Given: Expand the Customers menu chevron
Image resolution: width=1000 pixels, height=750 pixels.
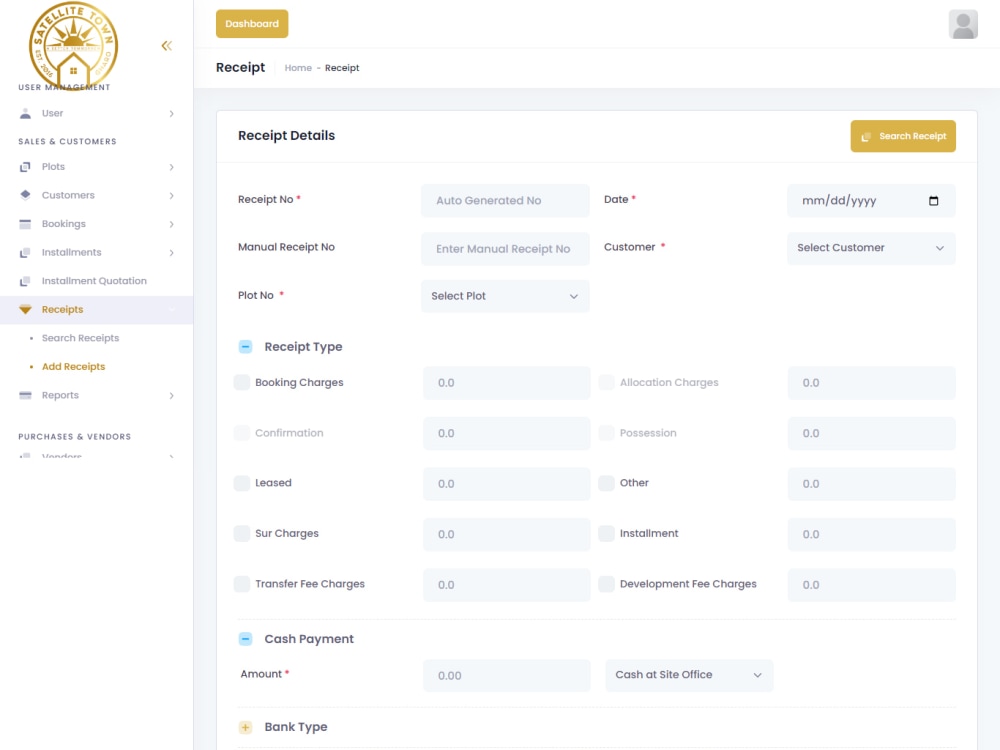Looking at the screenshot, I should click(x=172, y=196).
